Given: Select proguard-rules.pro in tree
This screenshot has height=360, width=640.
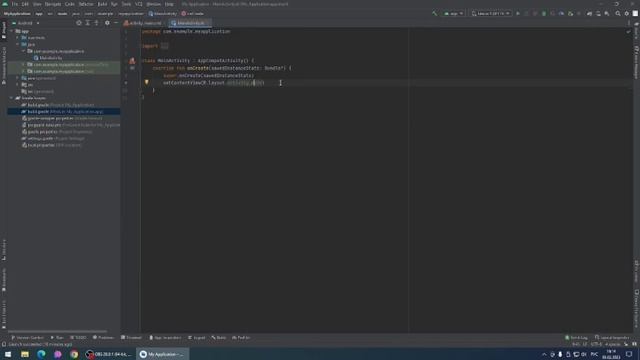Looking at the screenshot, I should [x=71, y=125].
